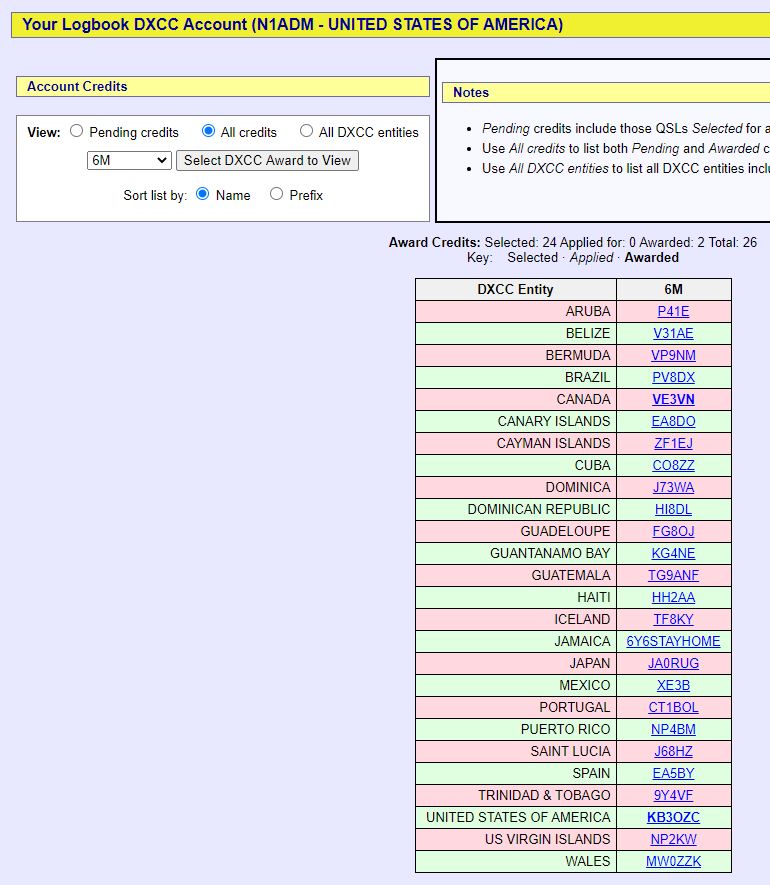770x885 pixels.
Task: Open the 9Y4VF Trinidad & Tobago link
Action: pos(673,796)
